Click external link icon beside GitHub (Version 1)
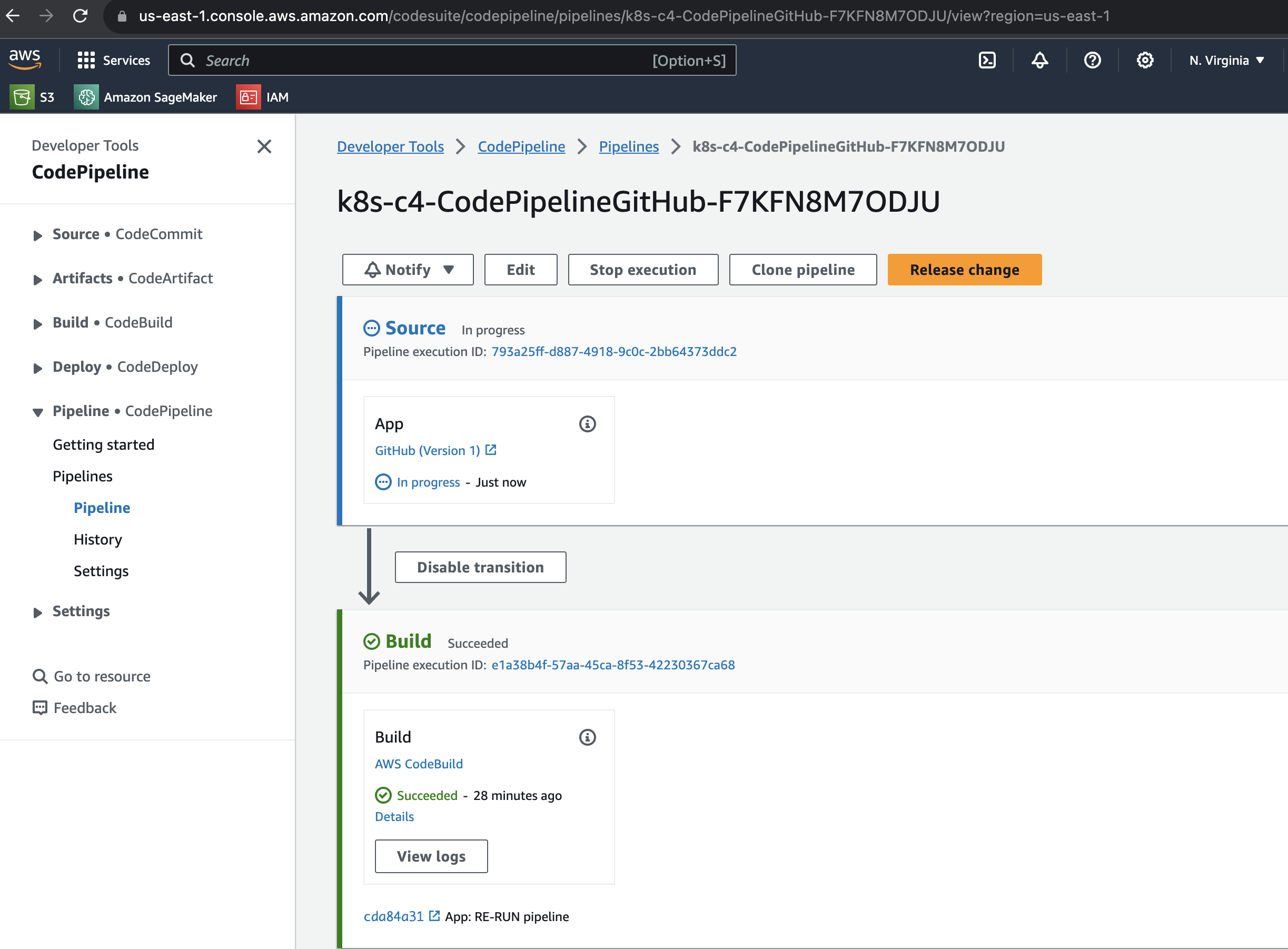Image resolution: width=1288 pixels, height=949 pixels. pyautogui.click(x=490, y=450)
